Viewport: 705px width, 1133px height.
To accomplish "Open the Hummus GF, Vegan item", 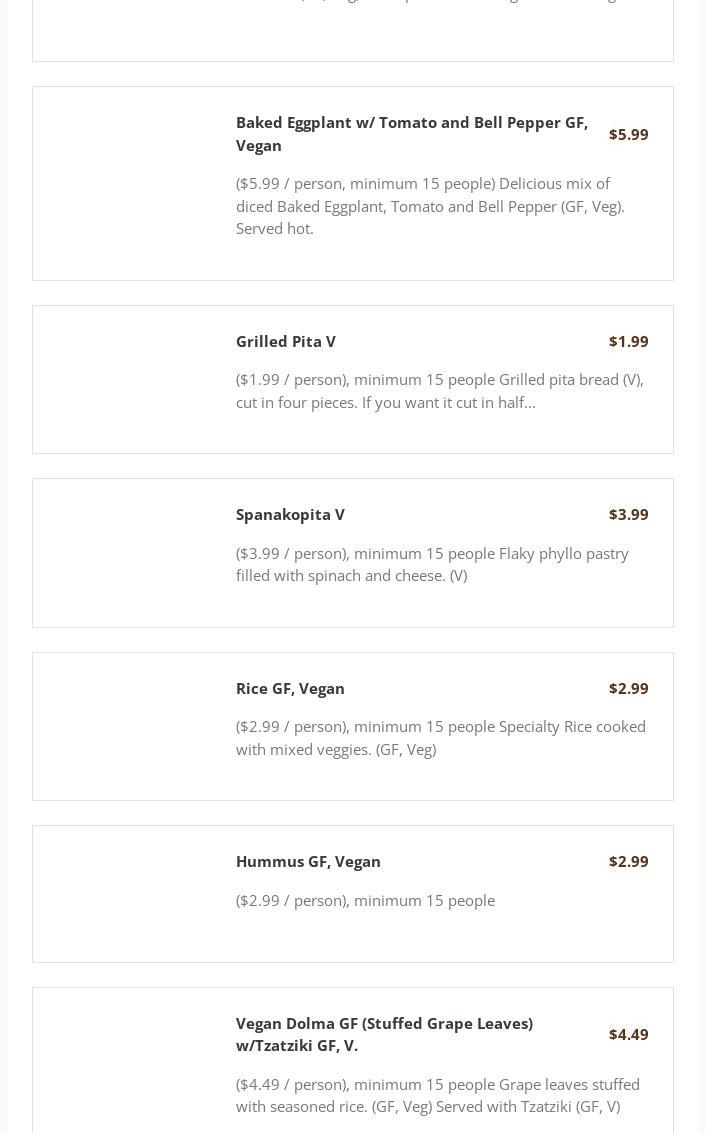I will coord(308,861).
